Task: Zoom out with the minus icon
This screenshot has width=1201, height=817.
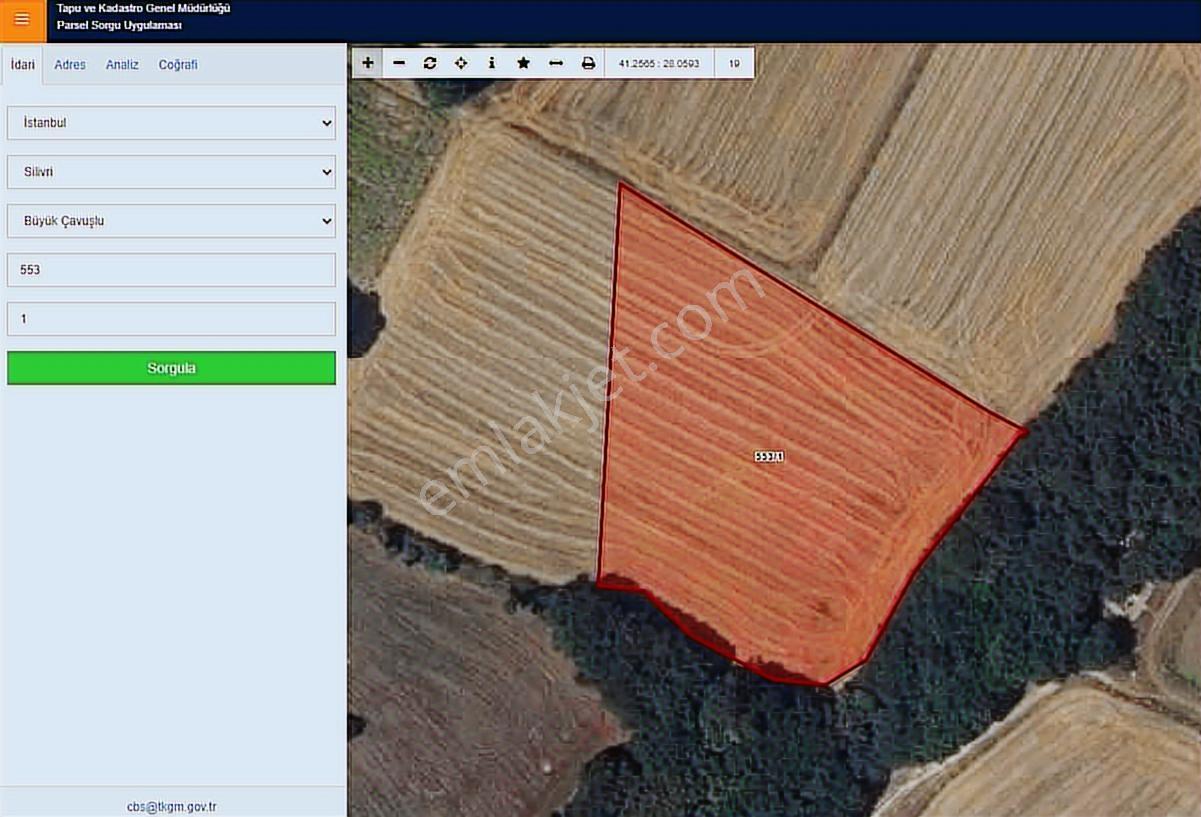Action: click(399, 63)
